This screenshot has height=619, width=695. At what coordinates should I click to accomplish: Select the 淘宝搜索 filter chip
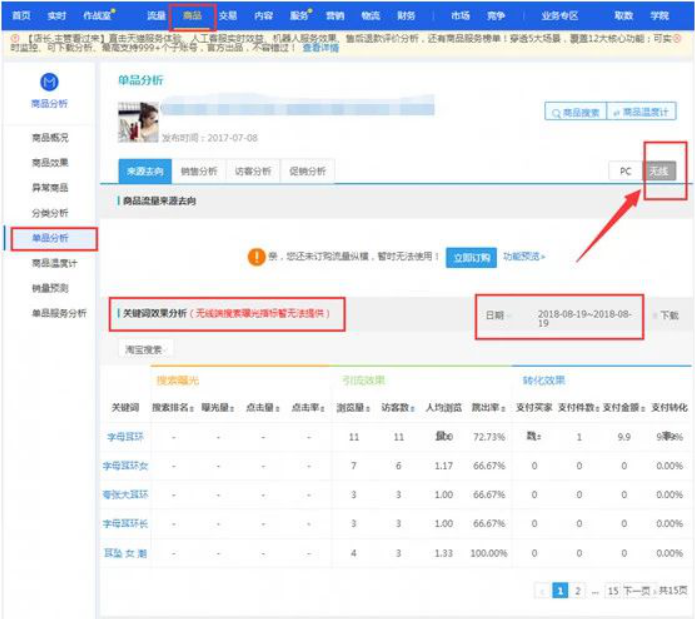(x=146, y=349)
